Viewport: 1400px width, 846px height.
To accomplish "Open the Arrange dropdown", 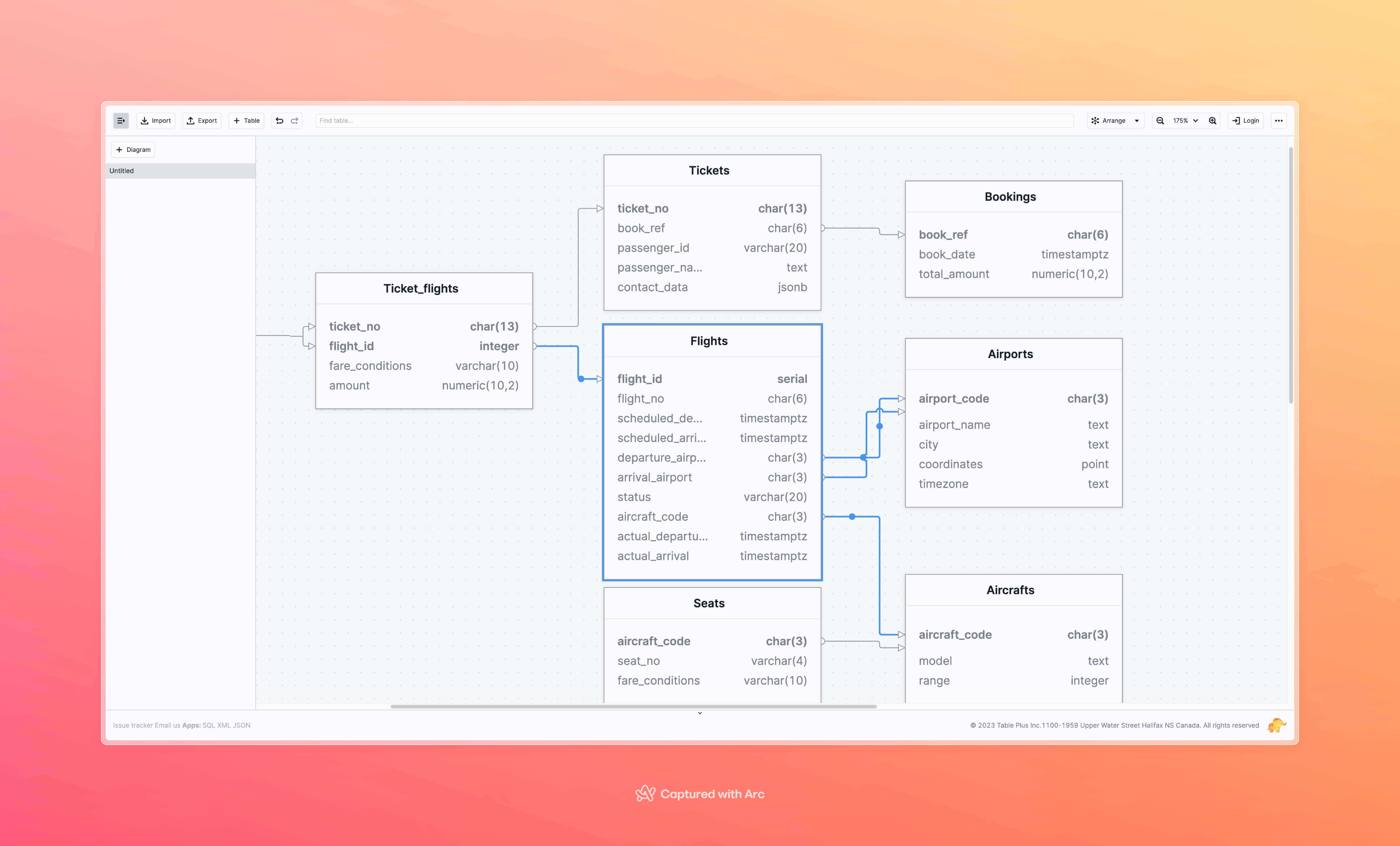I will tap(1115, 121).
